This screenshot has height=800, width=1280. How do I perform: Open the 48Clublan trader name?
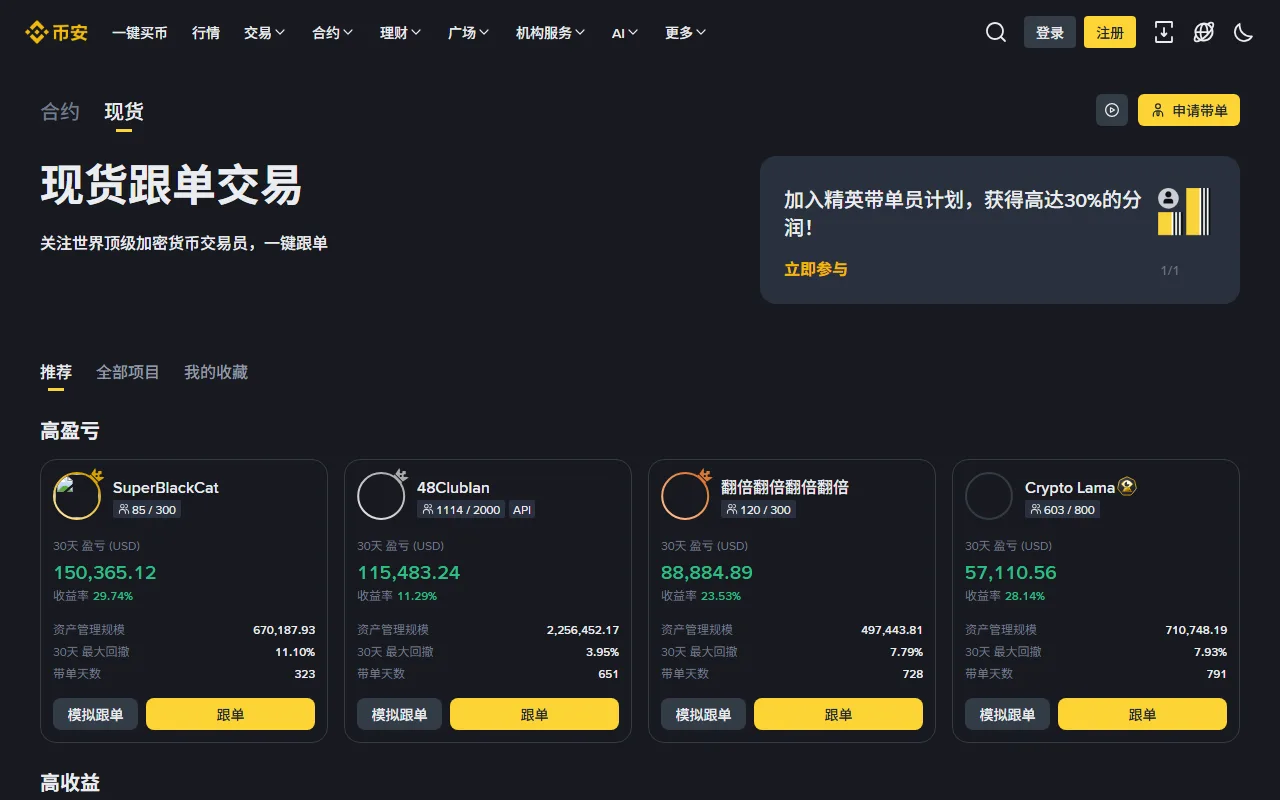[453, 488]
